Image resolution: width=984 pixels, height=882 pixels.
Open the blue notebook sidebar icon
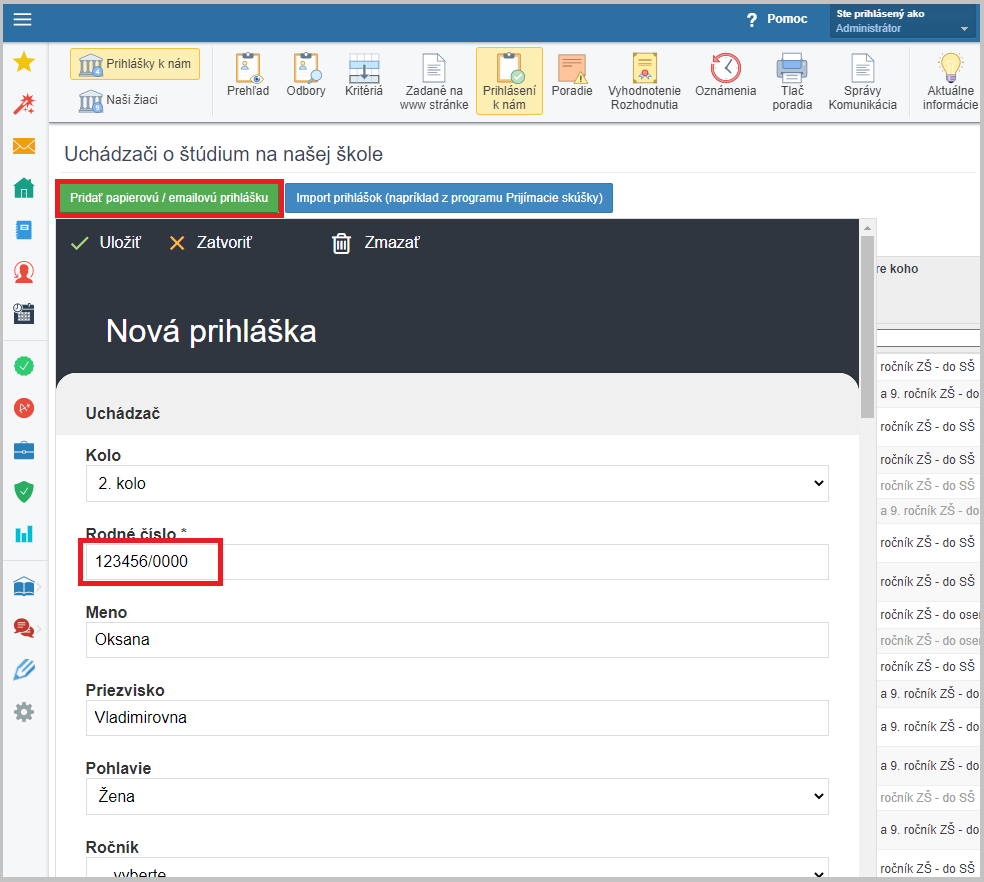pos(24,230)
